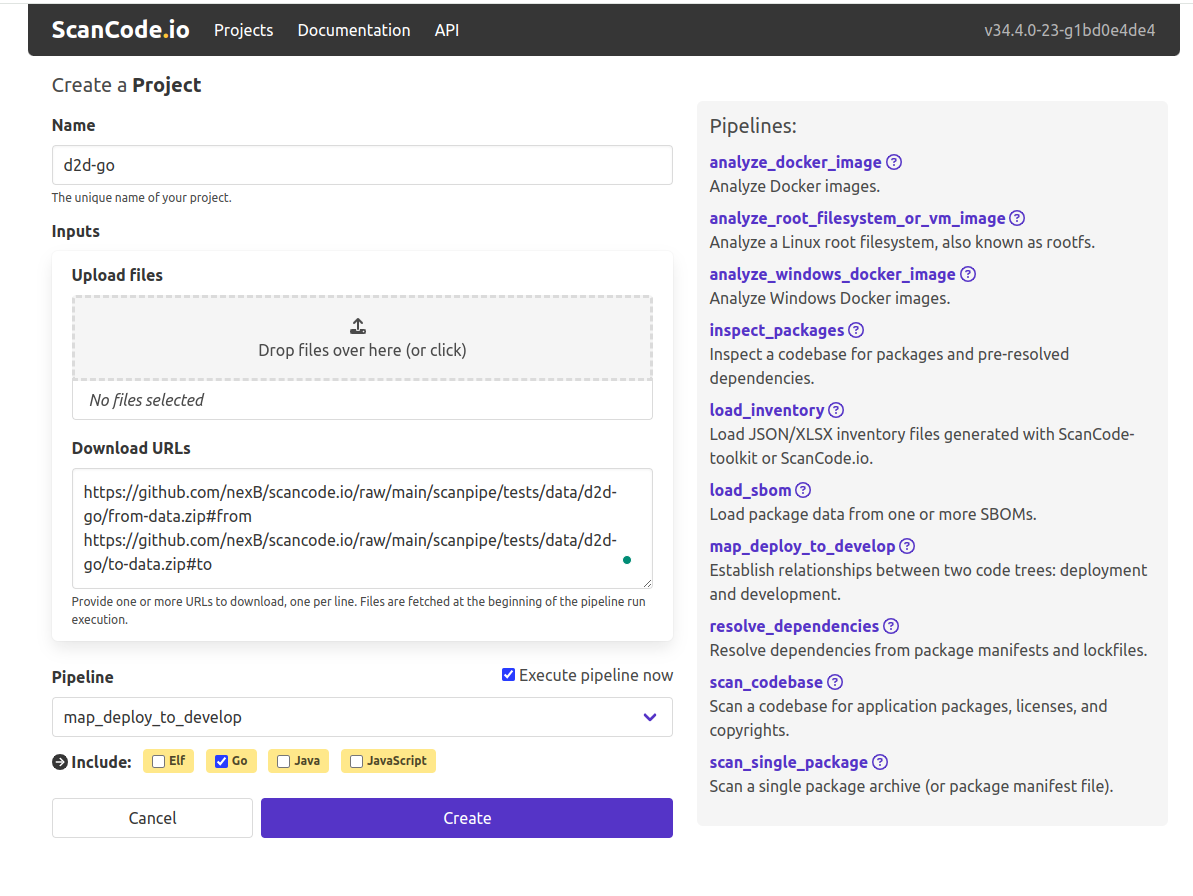
Task: Click the project Name input field
Action: (x=362, y=165)
